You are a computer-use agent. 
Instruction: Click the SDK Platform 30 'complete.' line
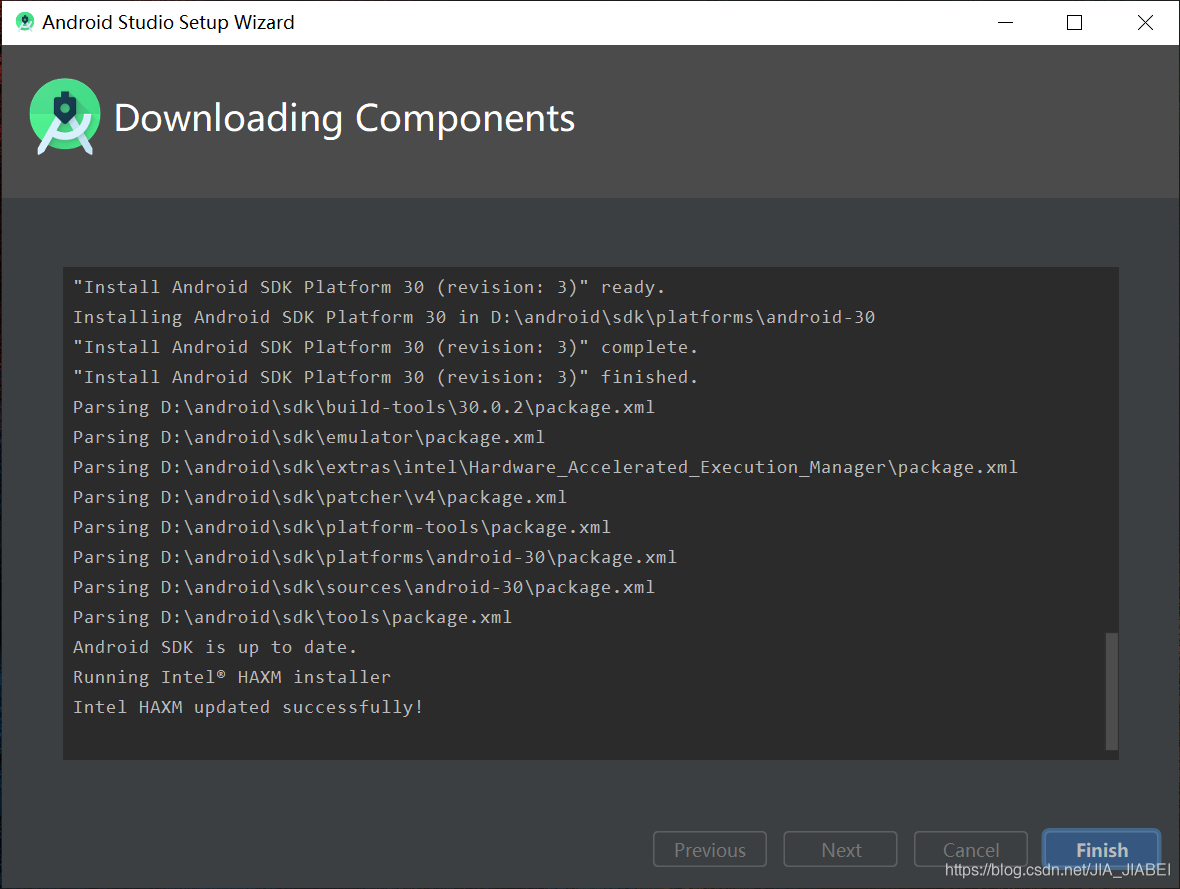pyautogui.click(x=385, y=347)
